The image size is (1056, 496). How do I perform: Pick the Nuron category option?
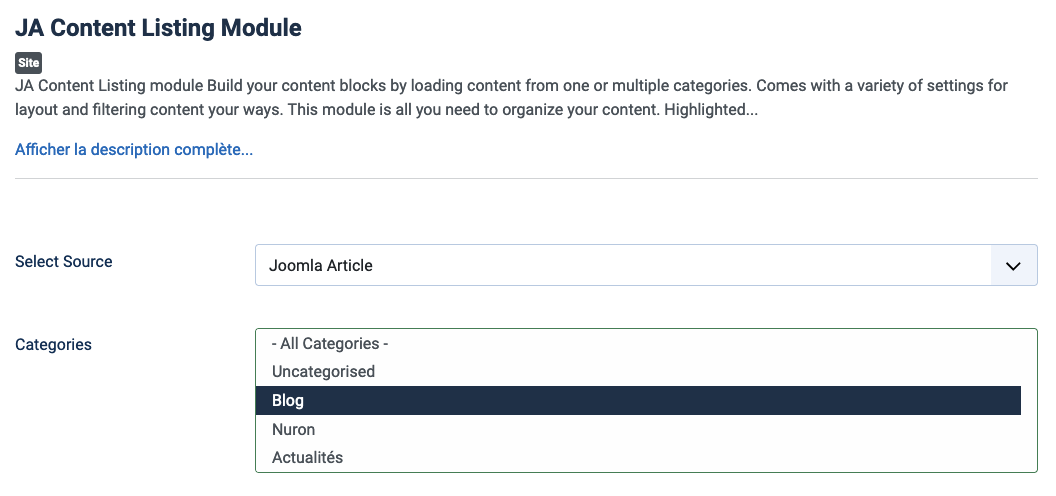click(x=293, y=429)
